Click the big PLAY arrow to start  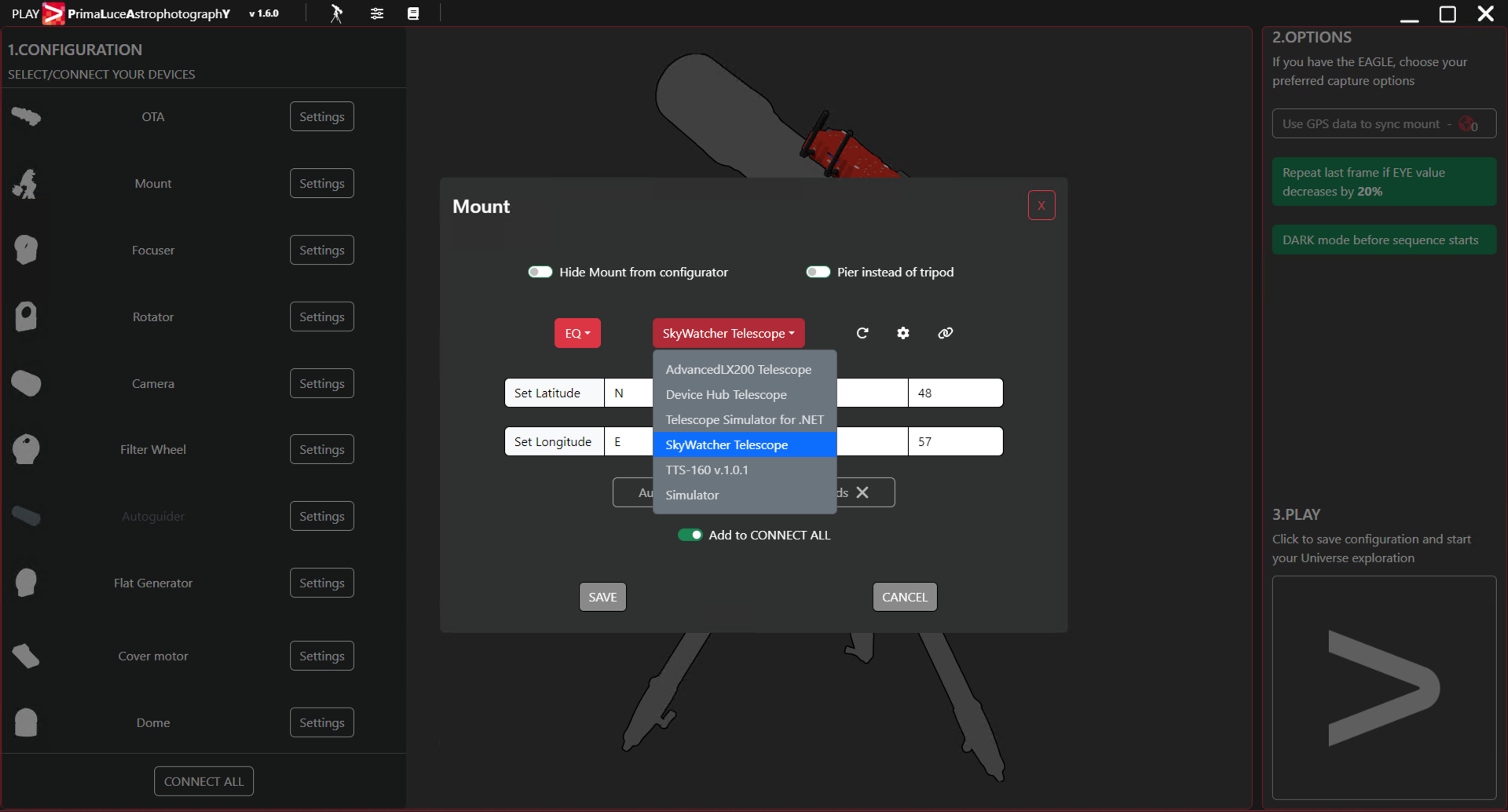coord(1384,688)
